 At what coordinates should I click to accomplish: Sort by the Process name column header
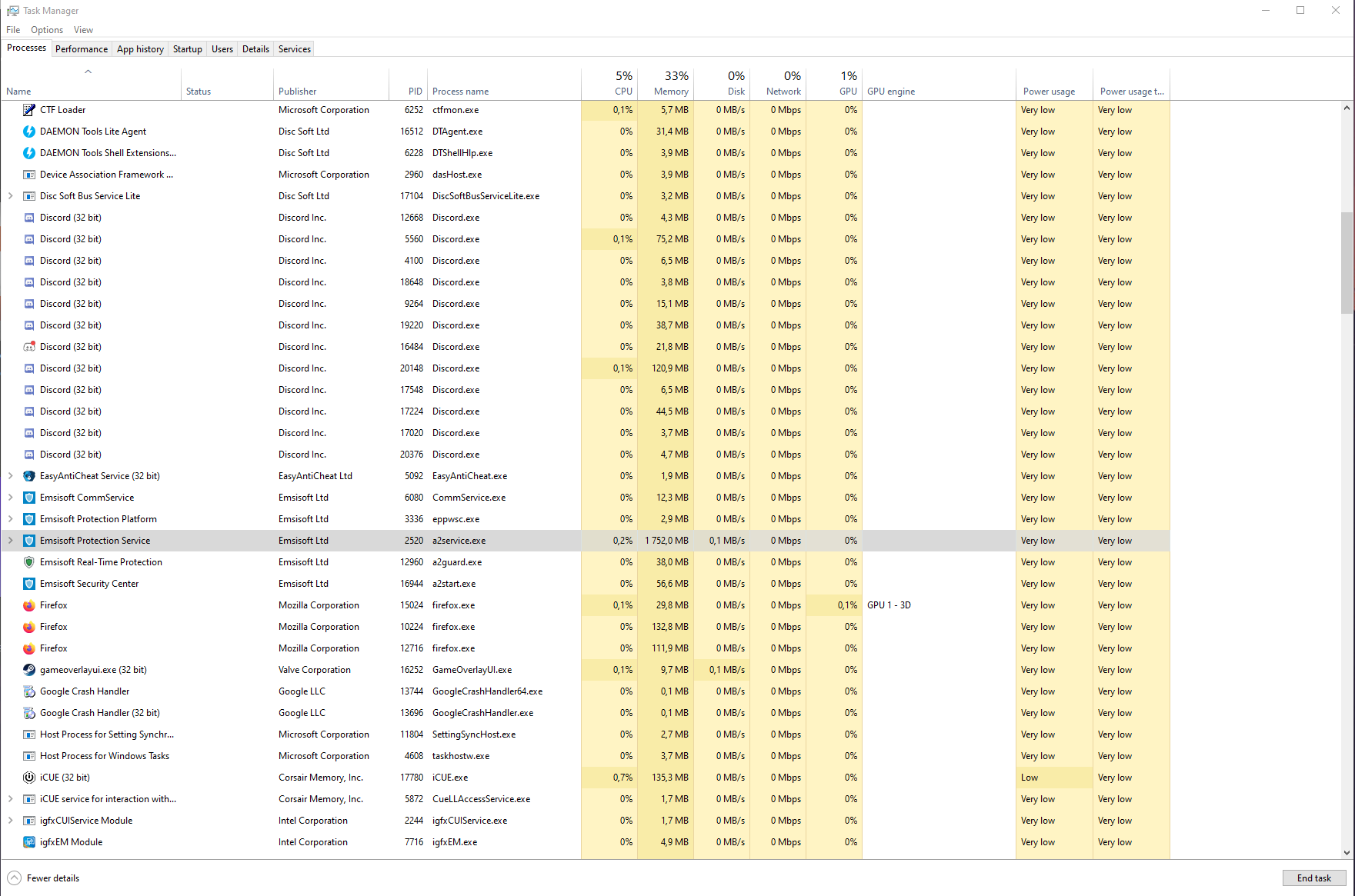coord(504,83)
